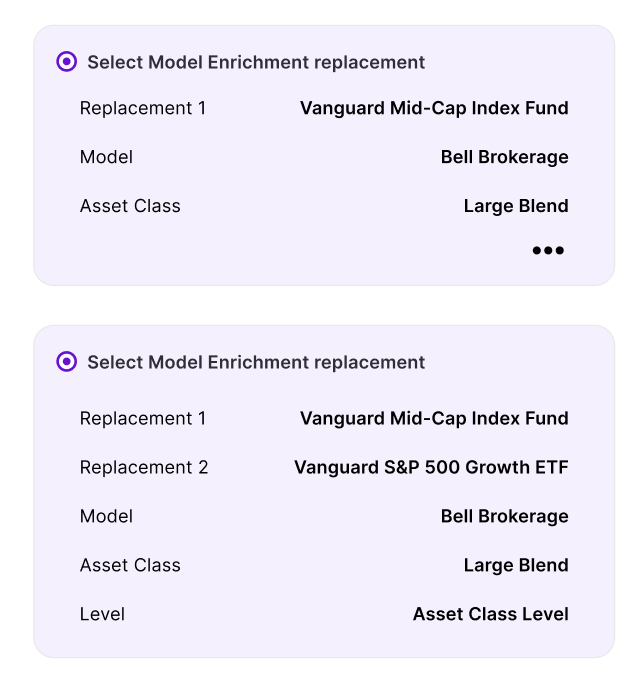Click the Asset Class label in the expanded card

point(130,565)
